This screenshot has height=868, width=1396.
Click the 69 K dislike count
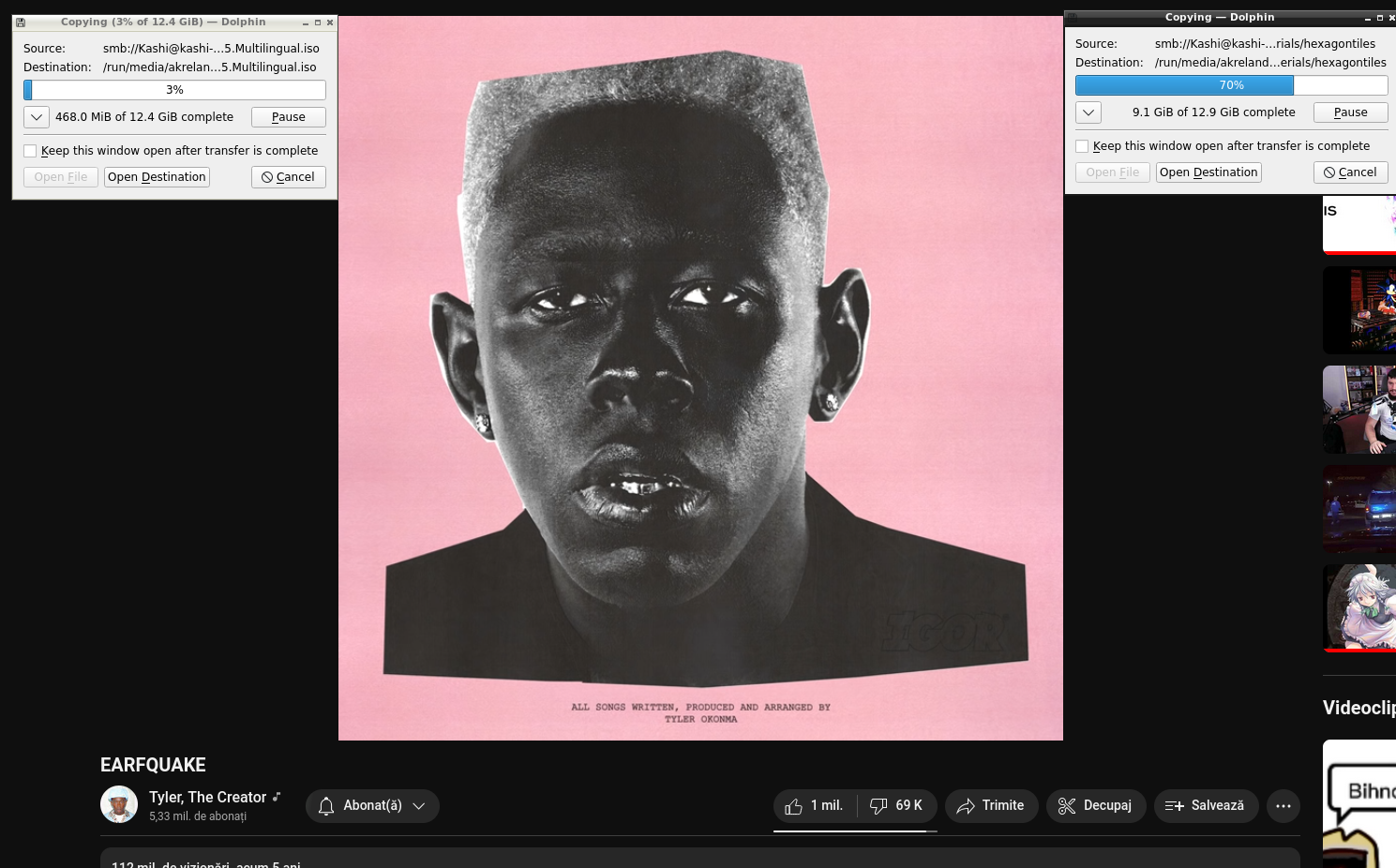909,806
